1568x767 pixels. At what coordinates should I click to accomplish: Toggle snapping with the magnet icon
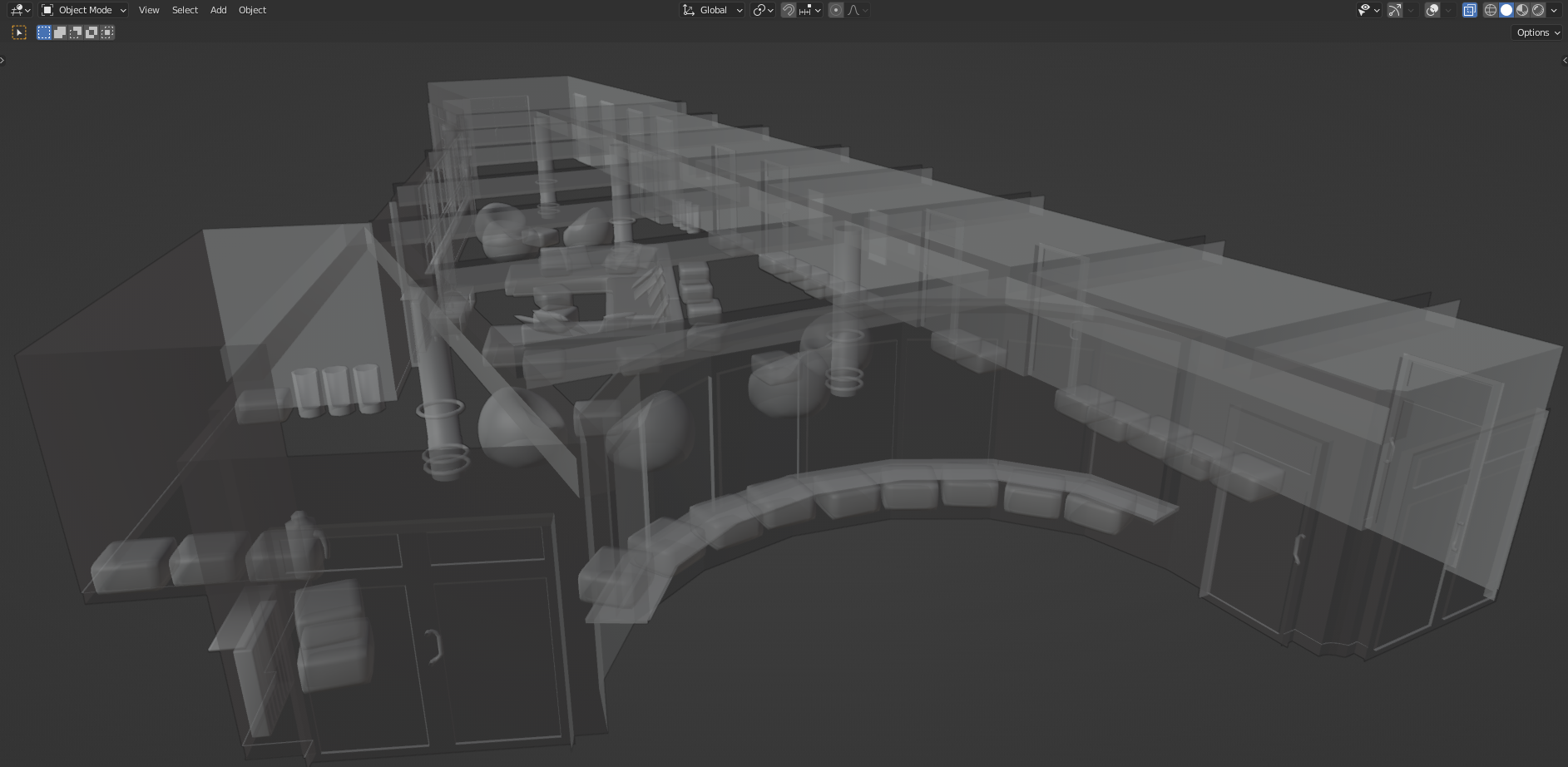pyautogui.click(x=789, y=10)
